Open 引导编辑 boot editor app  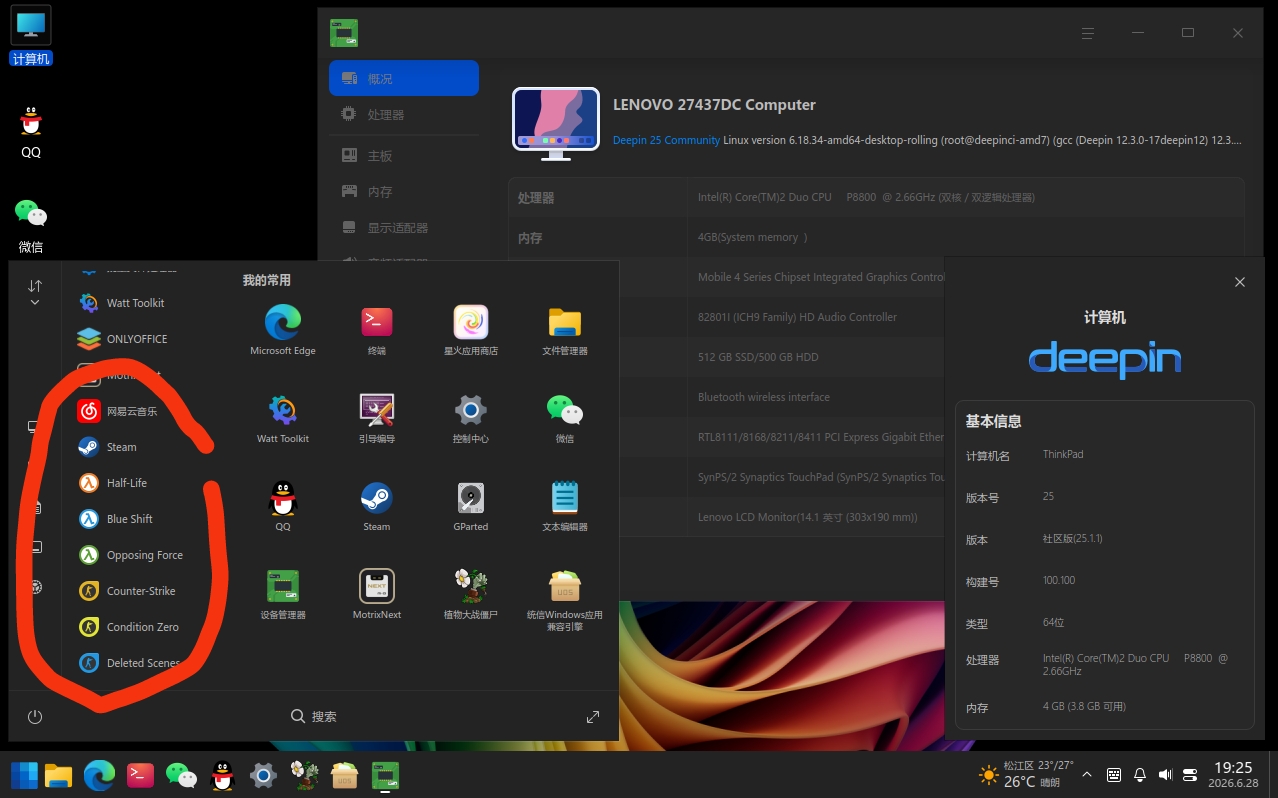[x=377, y=418]
